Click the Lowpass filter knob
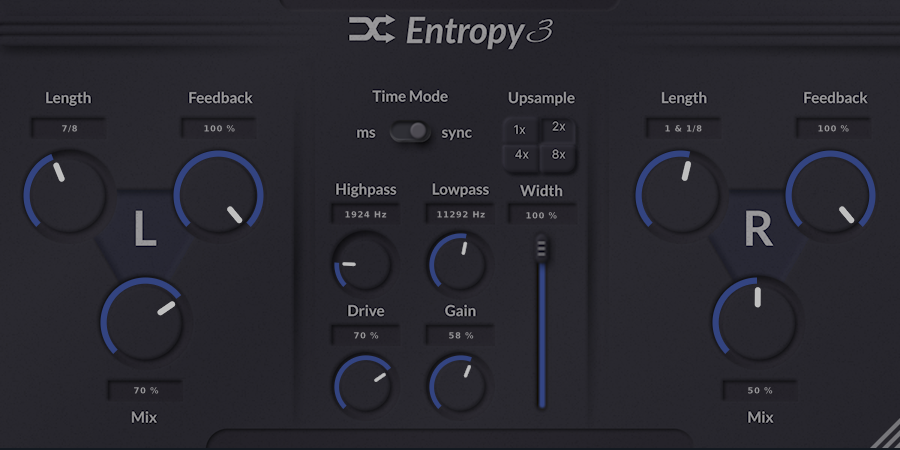900x450 pixels. [458, 263]
